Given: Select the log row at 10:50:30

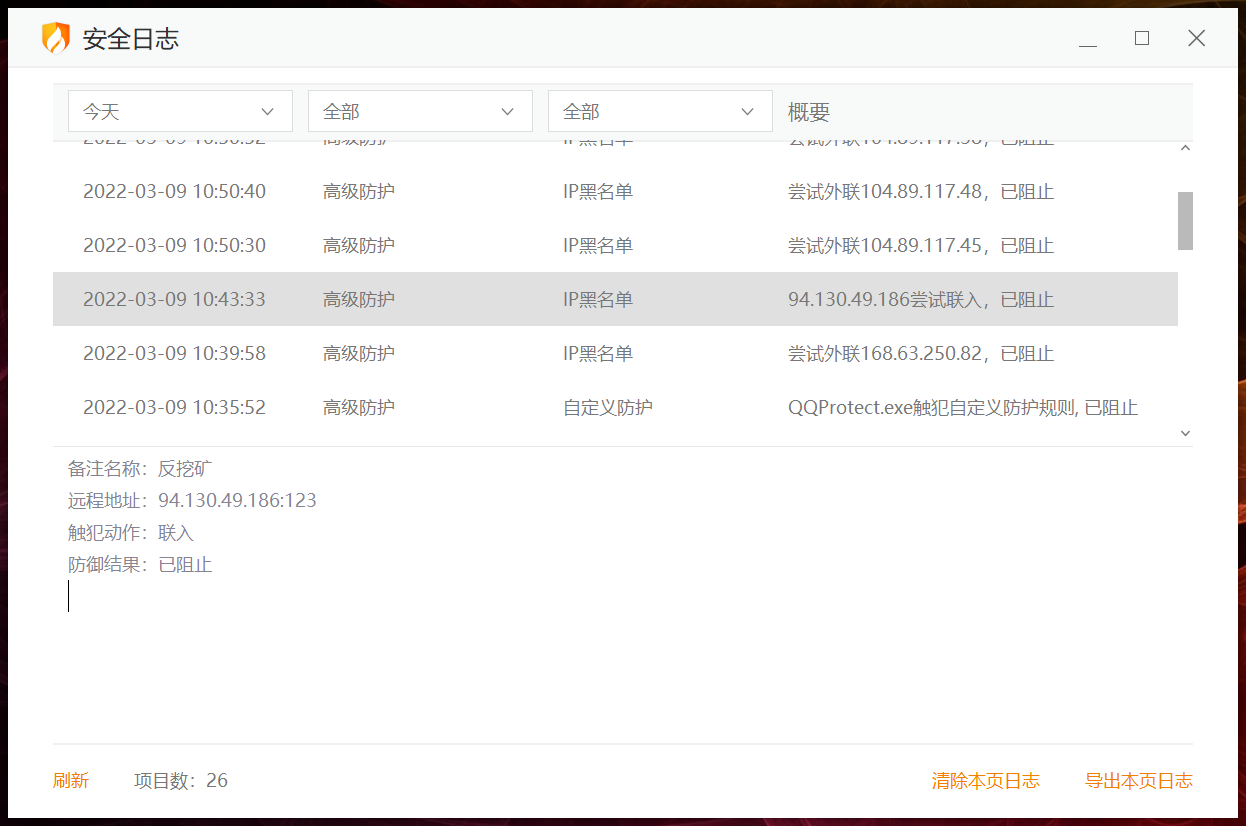Looking at the screenshot, I should (x=615, y=245).
